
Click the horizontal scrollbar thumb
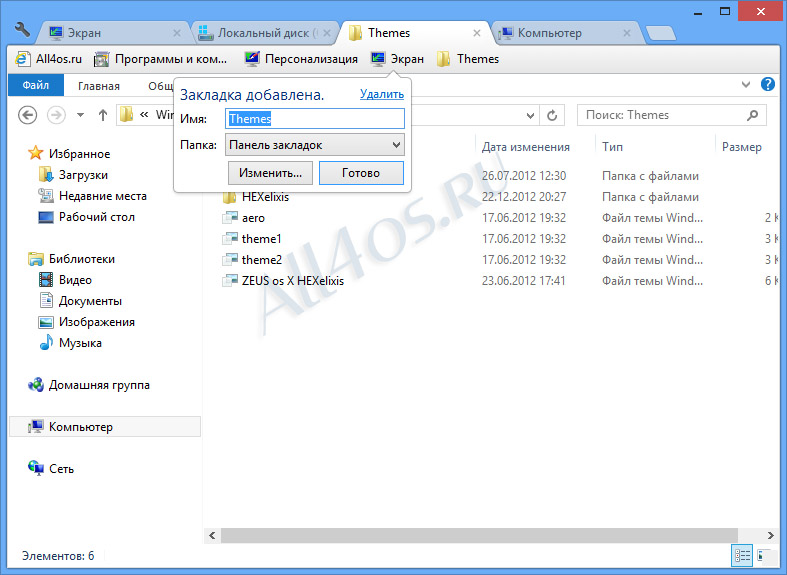point(479,536)
